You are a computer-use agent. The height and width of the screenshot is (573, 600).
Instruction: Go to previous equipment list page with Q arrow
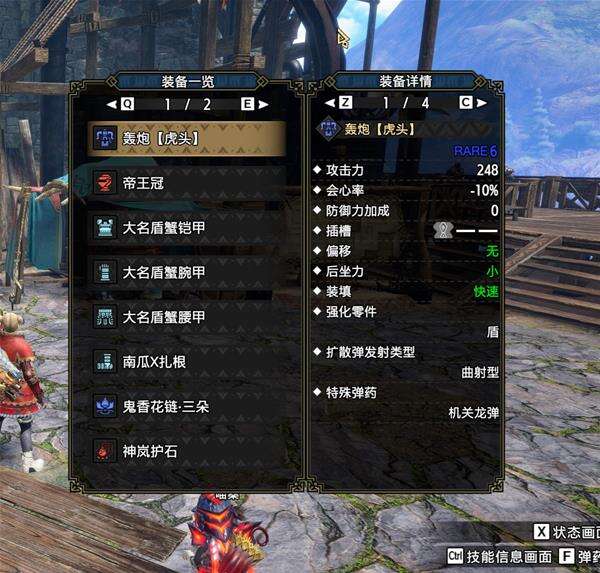120,104
